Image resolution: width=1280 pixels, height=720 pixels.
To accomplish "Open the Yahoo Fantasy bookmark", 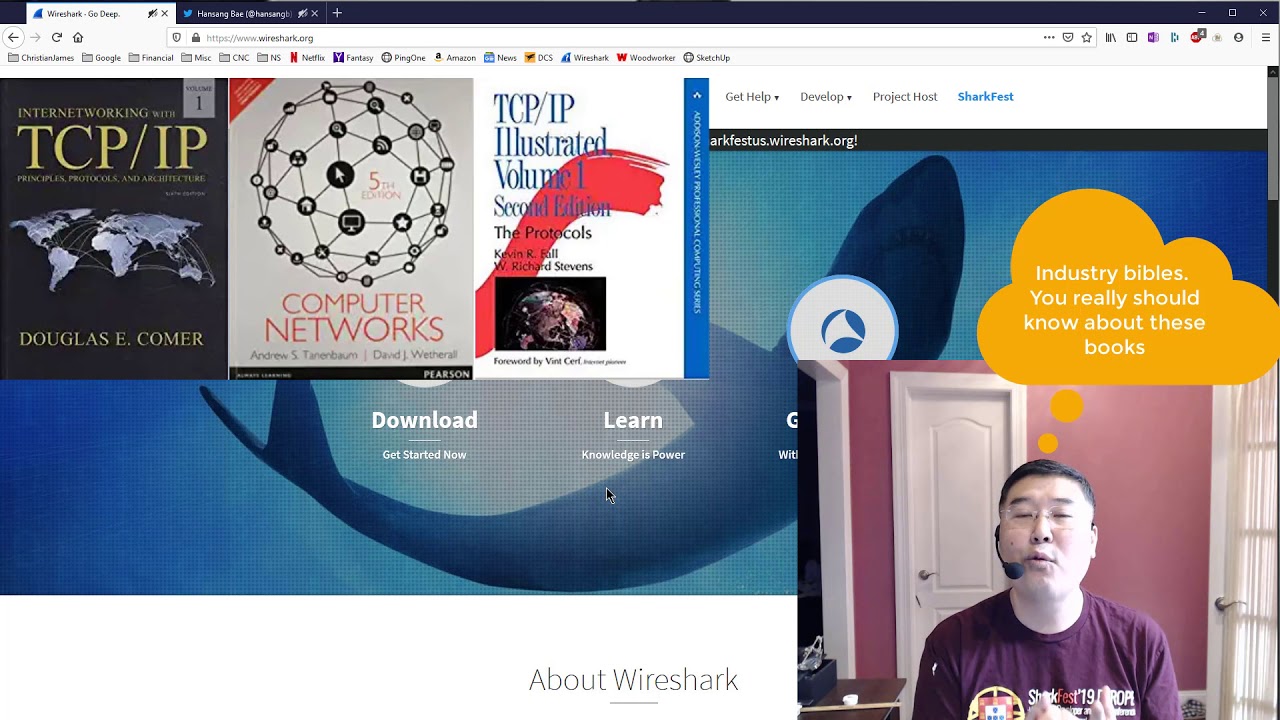I will point(353,58).
